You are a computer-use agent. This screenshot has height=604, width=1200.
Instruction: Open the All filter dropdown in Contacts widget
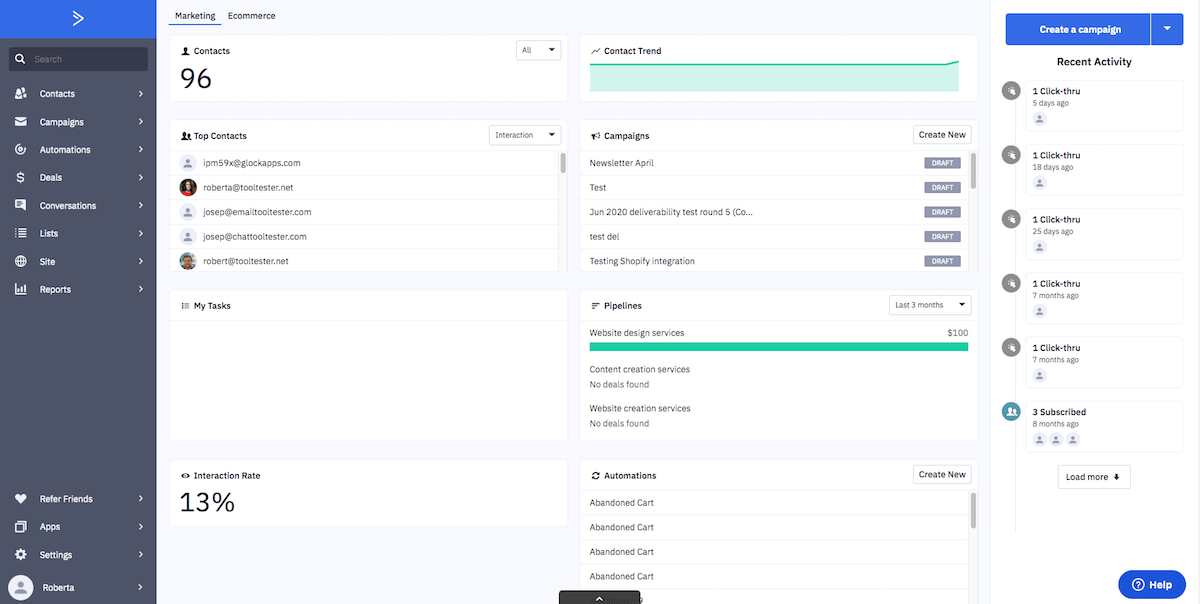[538, 49]
